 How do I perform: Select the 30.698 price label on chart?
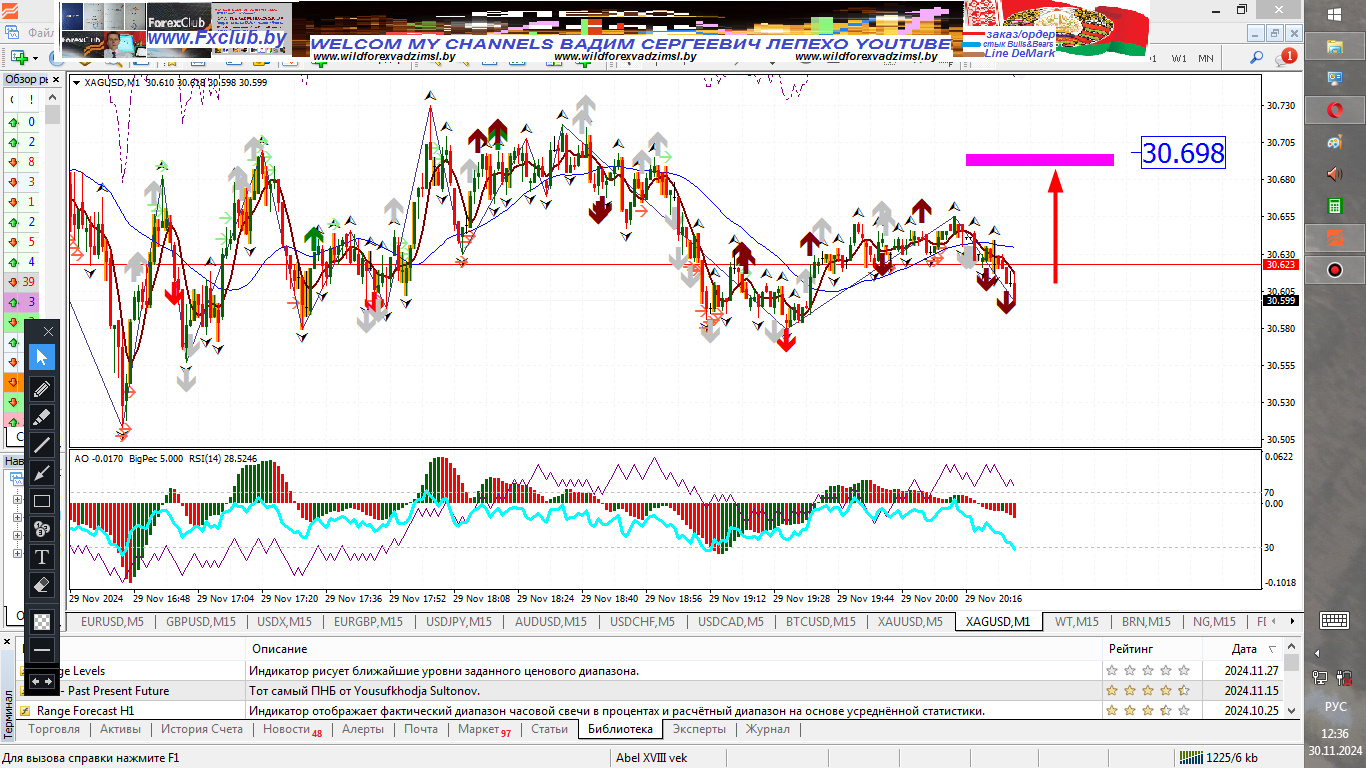click(1183, 153)
